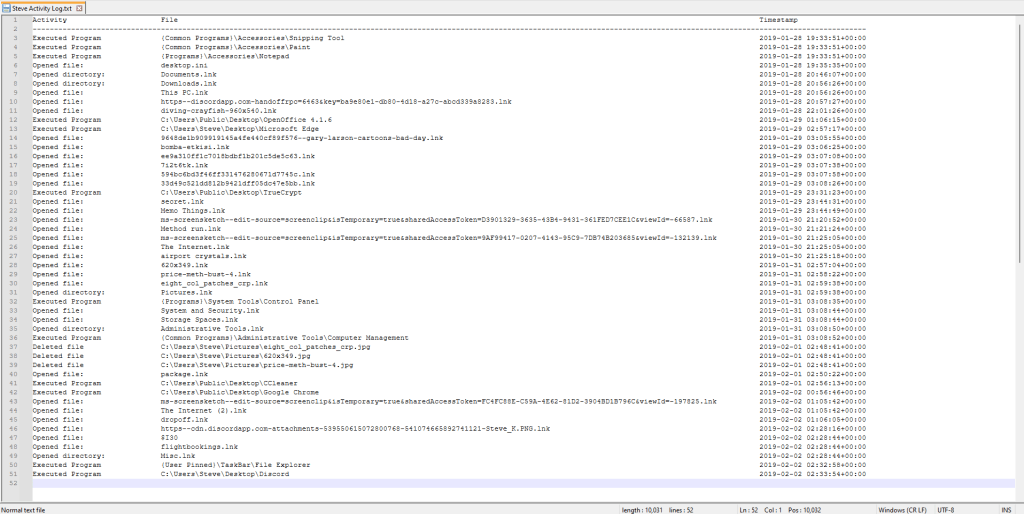Screen dimensions: 1024x514
Task: Click Normal text file language label
Action: [x=25, y=509]
